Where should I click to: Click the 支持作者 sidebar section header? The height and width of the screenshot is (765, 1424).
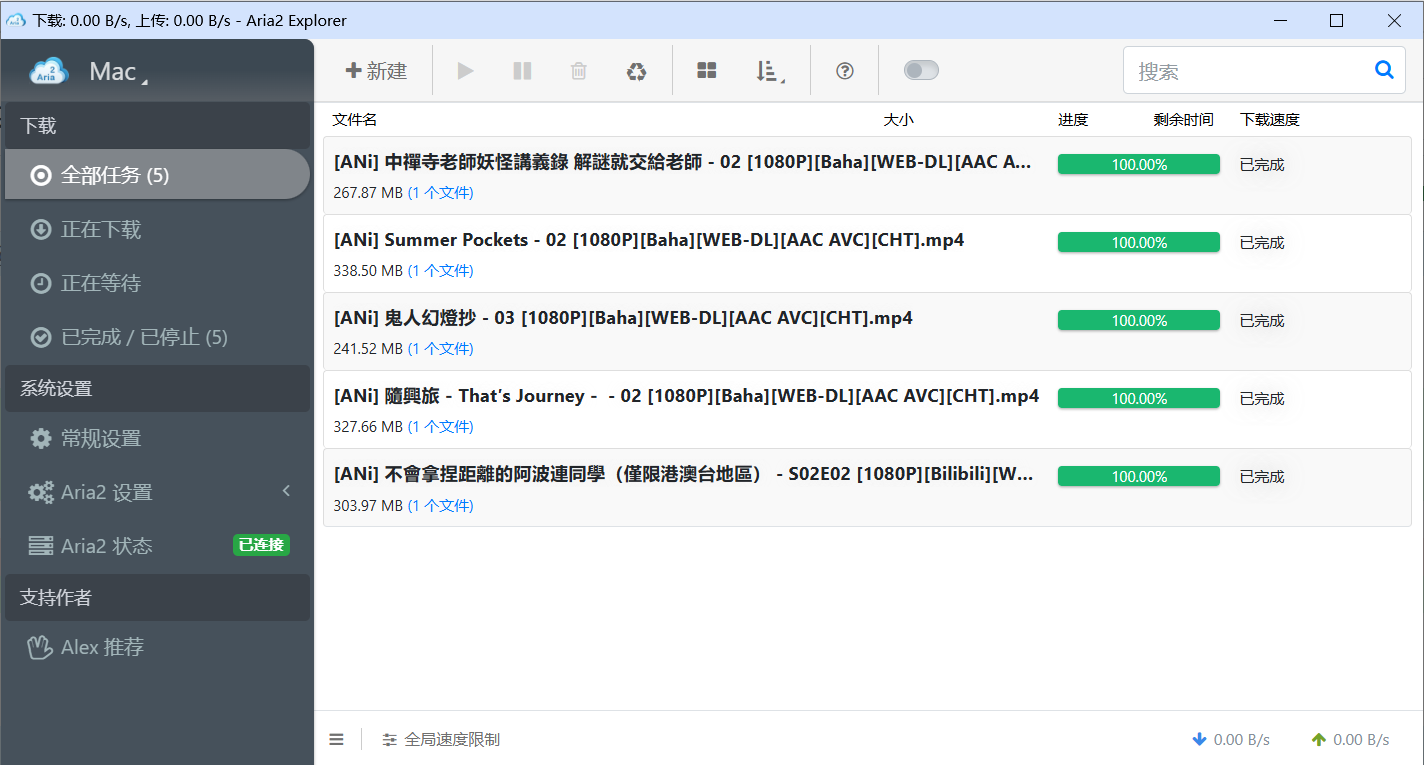pos(157,597)
